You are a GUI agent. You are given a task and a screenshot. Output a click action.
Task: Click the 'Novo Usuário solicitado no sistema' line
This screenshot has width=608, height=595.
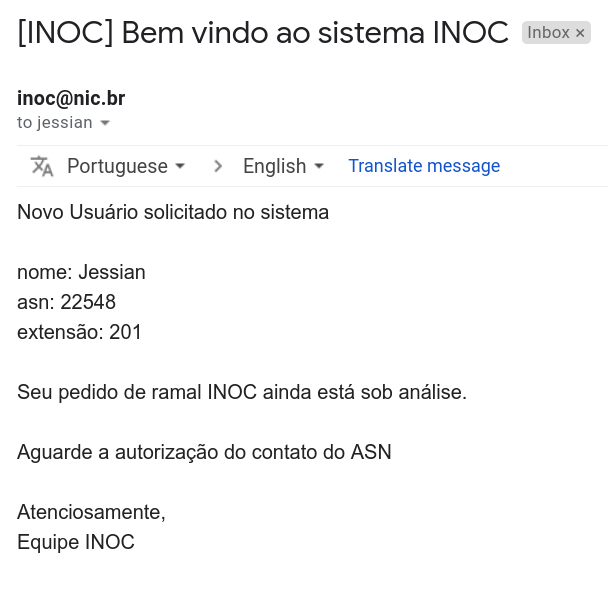pyautogui.click(x=173, y=212)
